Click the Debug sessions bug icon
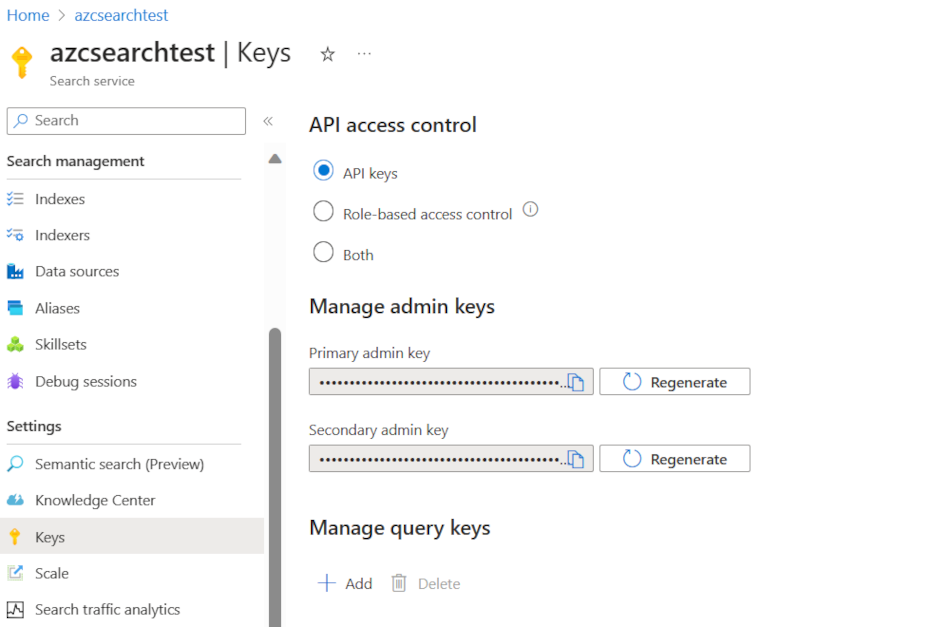This screenshot has height=627, width=950. pyautogui.click(x=15, y=382)
